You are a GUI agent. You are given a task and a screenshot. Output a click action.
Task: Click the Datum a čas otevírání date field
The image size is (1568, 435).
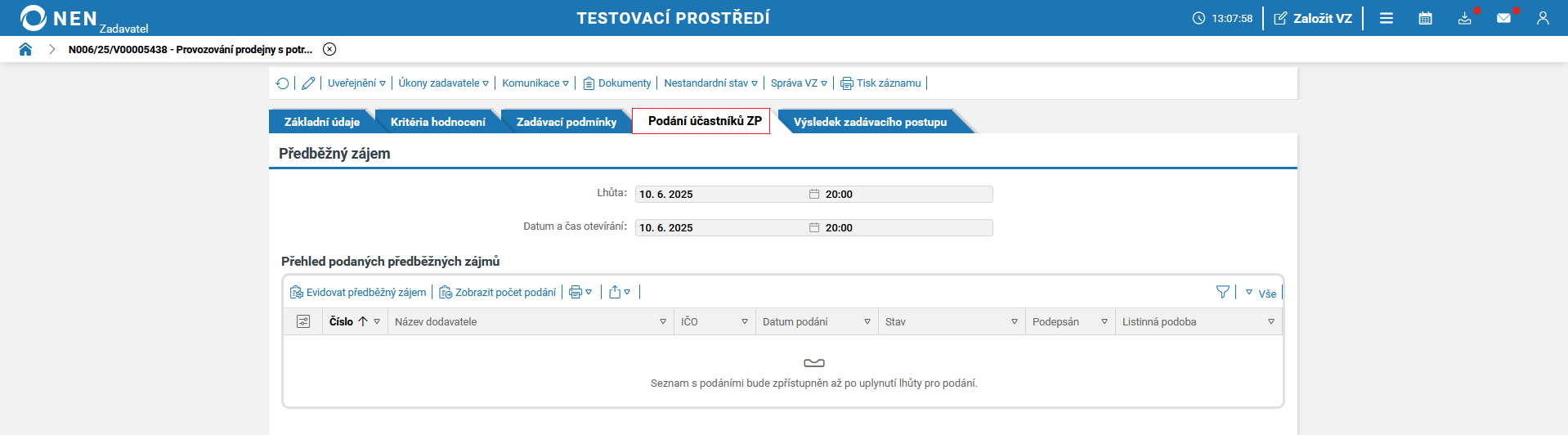pyautogui.click(x=721, y=228)
